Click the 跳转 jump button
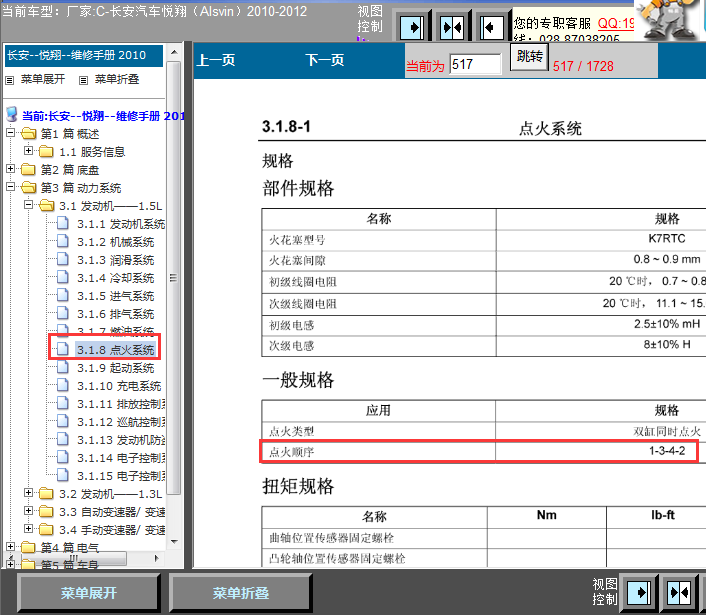The height and width of the screenshot is (615, 706). coord(529,56)
